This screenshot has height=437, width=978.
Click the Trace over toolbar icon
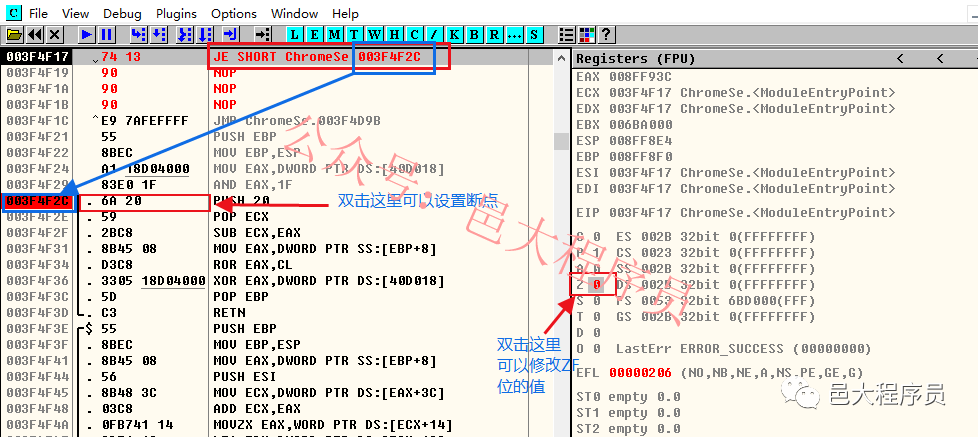[205, 34]
